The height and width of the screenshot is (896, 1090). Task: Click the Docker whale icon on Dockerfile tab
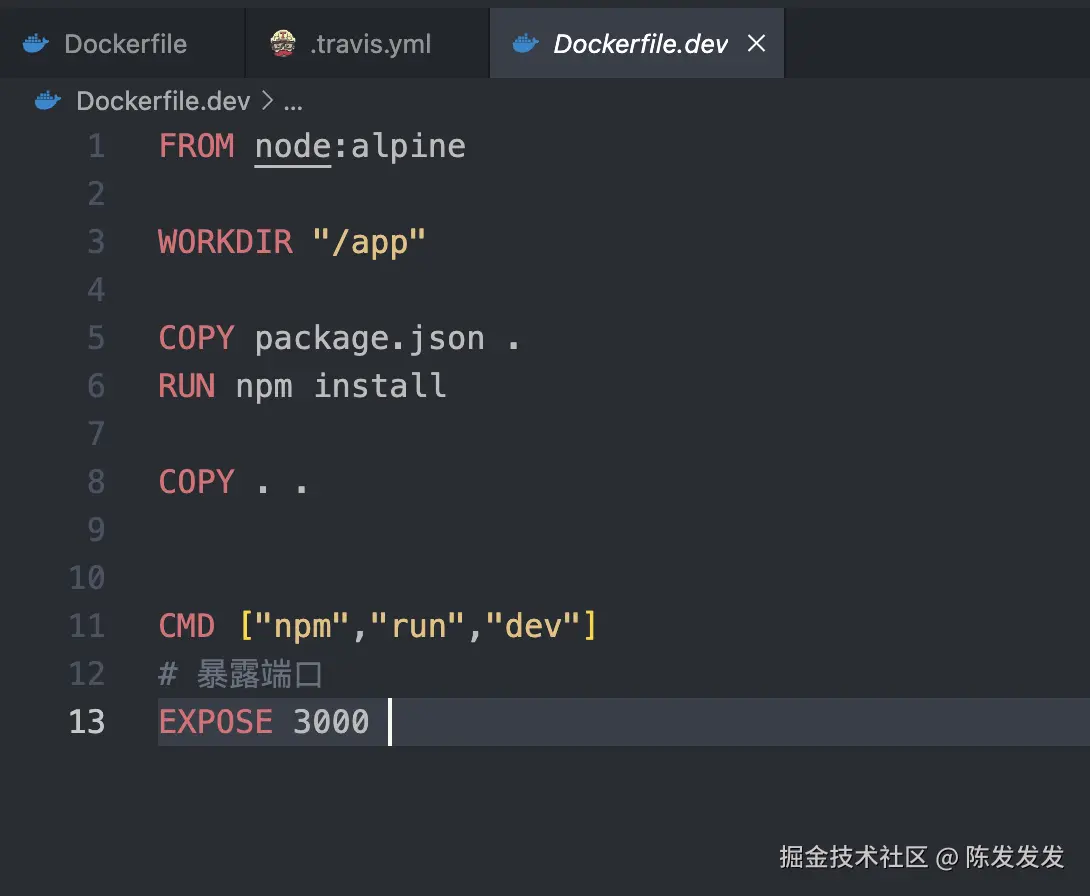pyautogui.click(x=36, y=44)
